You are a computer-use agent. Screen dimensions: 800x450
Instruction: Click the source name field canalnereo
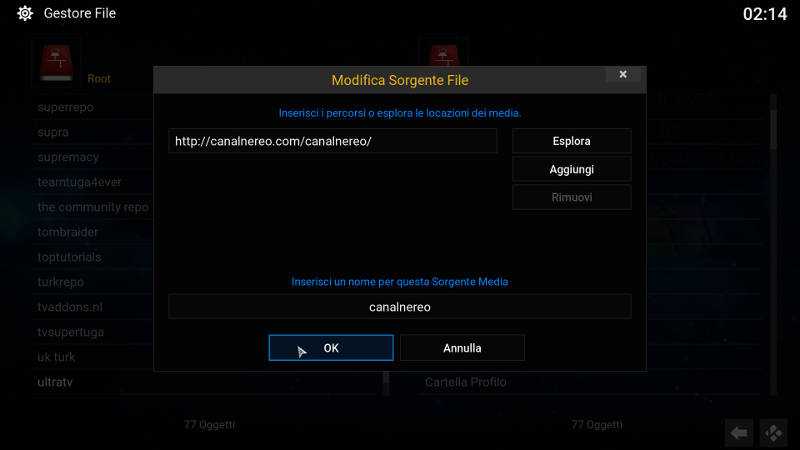pyautogui.click(x=399, y=307)
